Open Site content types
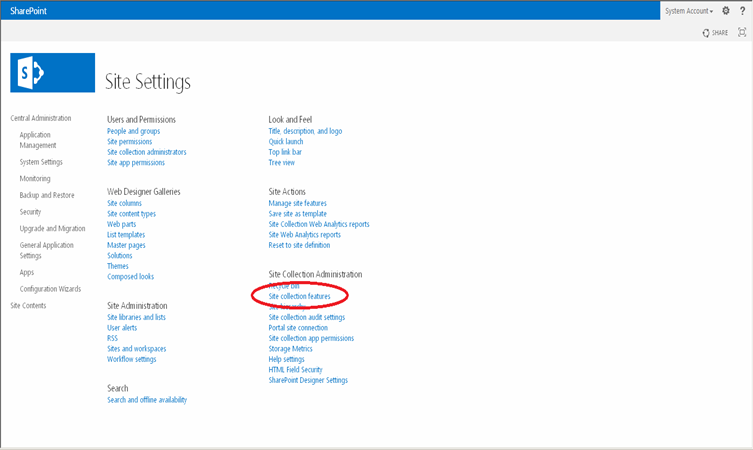The image size is (753, 450). tap(131, 214)
